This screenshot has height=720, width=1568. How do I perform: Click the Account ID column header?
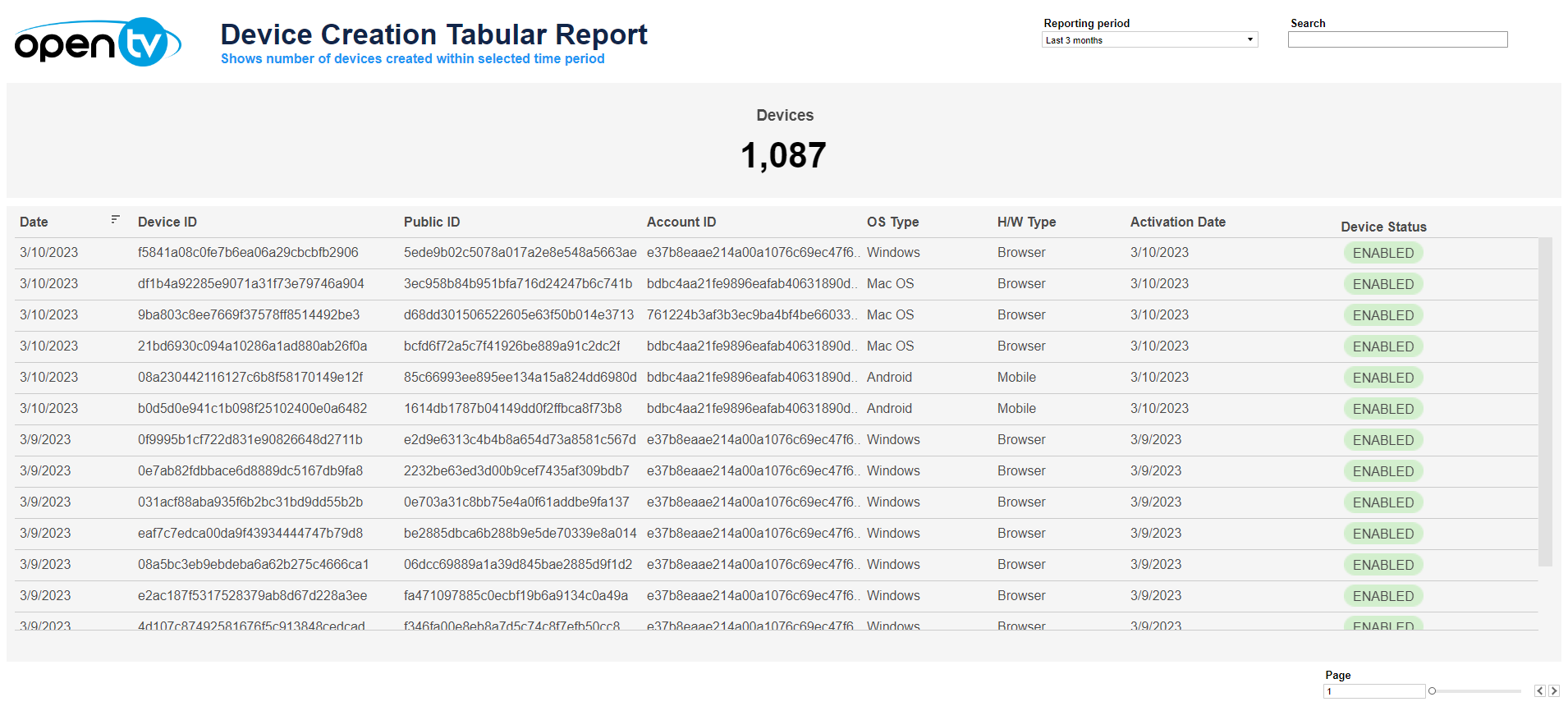[681, 222]
